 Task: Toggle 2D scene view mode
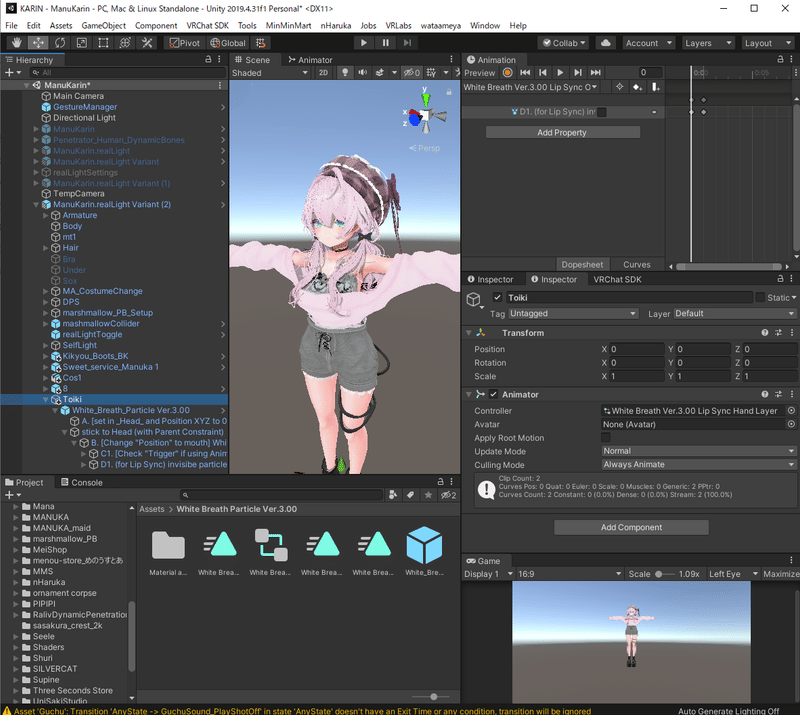323,72
